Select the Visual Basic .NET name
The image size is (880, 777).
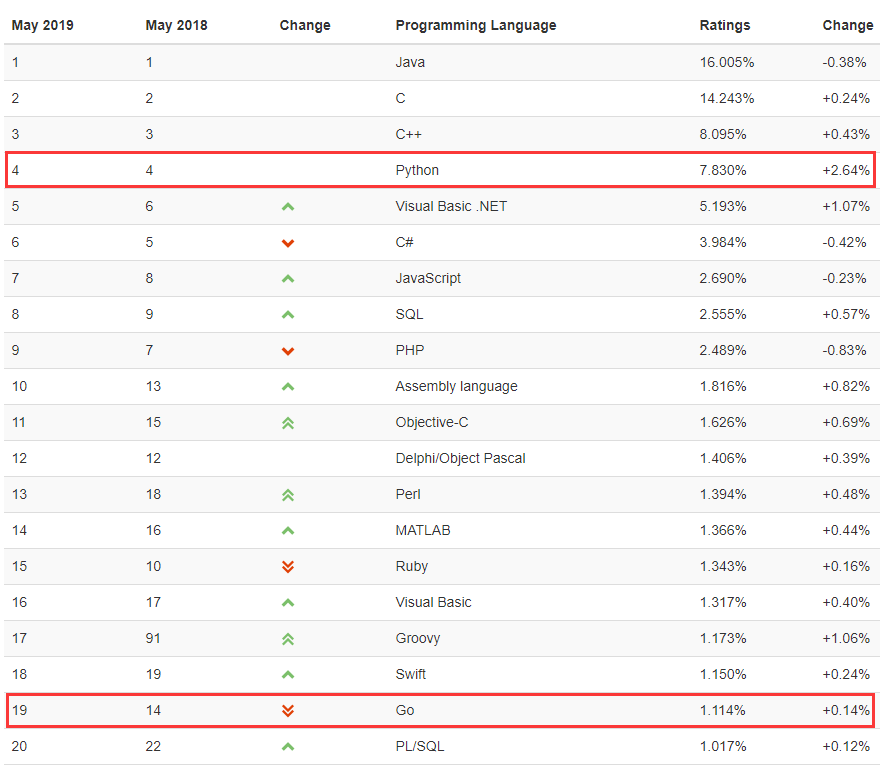click(451, 207)
